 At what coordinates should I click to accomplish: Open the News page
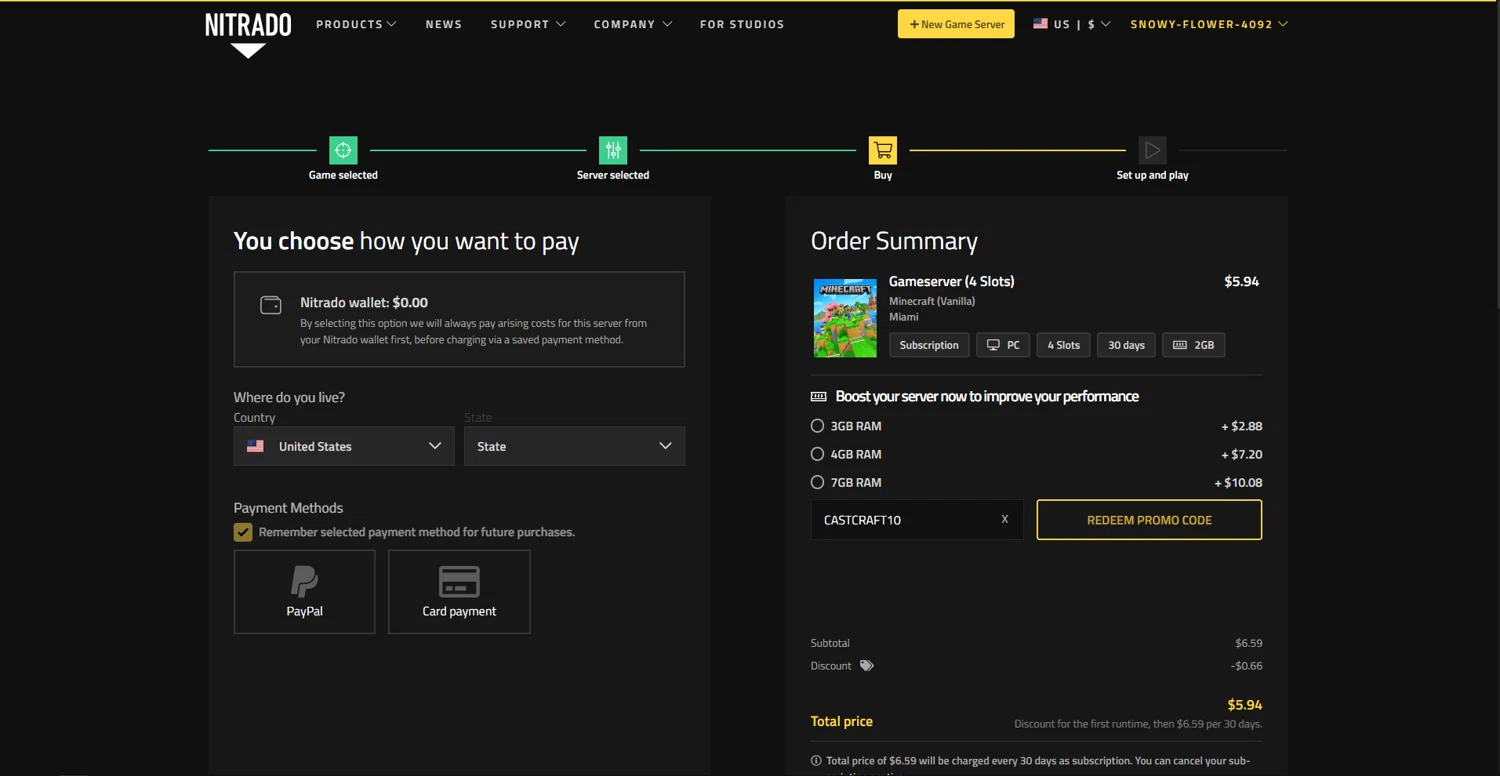pos(444,24)
